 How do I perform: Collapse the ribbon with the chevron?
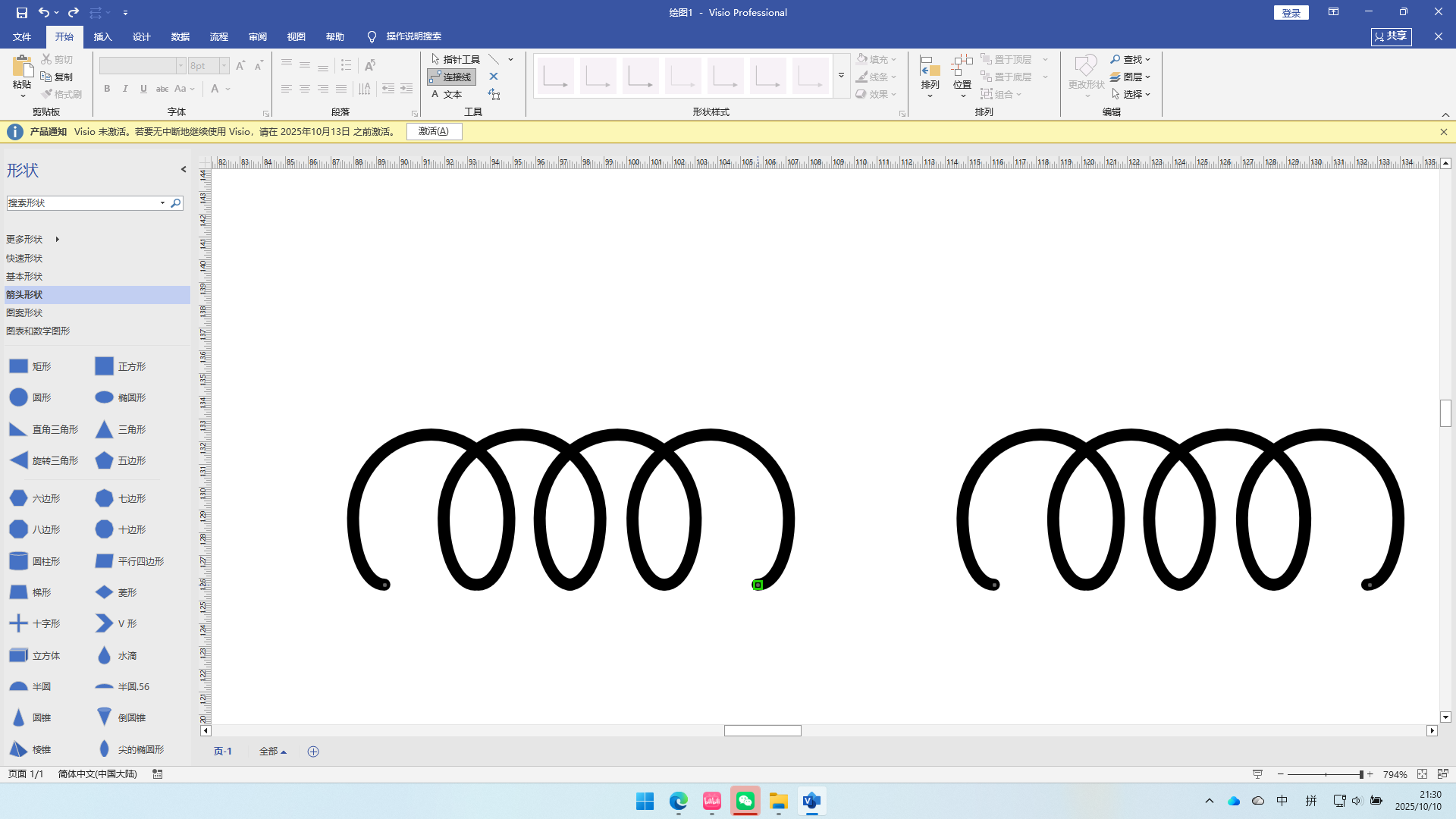pyautogui.click(x=1445, y=115)
